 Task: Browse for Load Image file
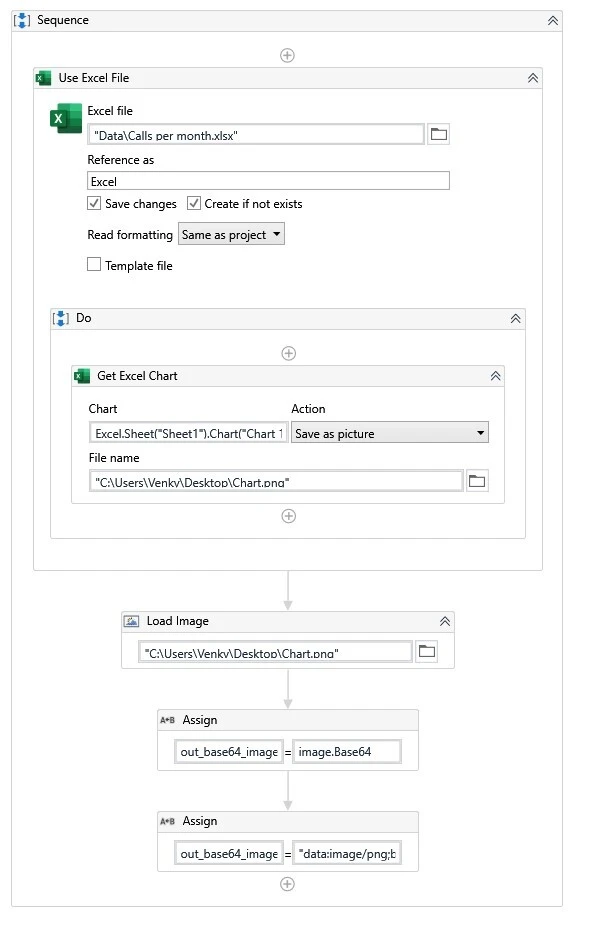[x=427, y=651]
